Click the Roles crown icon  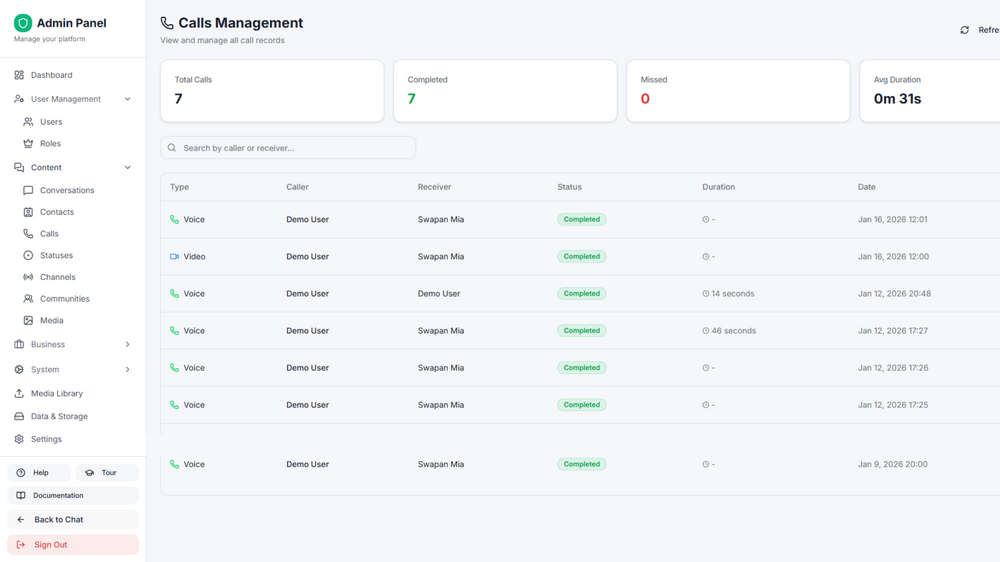click(28, 144)
